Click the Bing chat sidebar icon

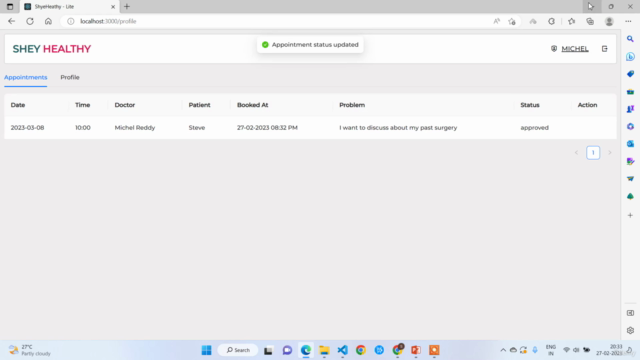tap(630, 57)
